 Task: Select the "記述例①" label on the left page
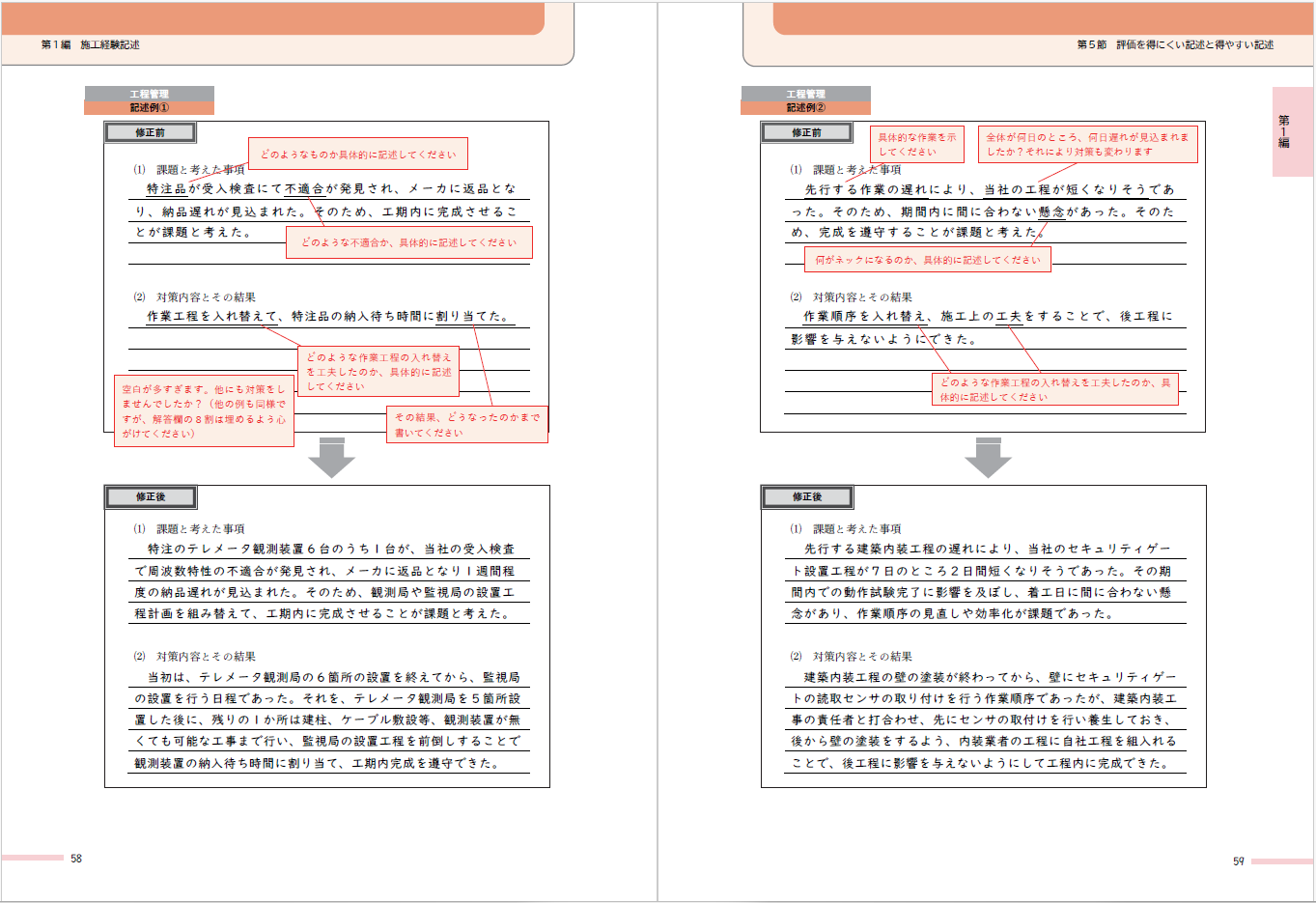point(150,108)
